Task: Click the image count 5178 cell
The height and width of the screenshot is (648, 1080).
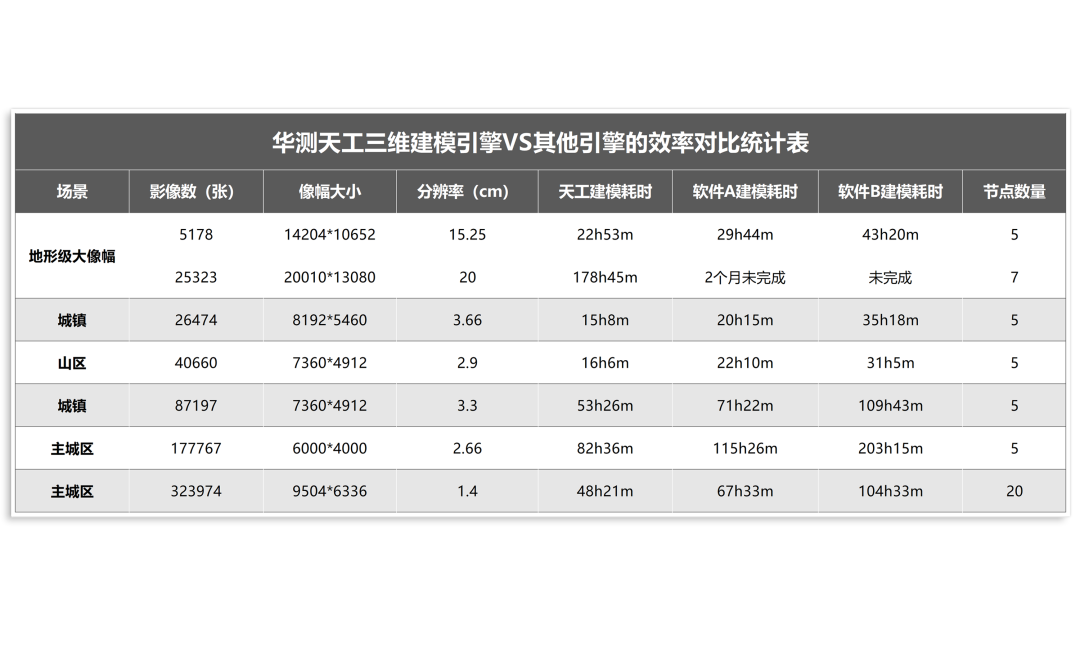Action: click(x=196, y=235)
